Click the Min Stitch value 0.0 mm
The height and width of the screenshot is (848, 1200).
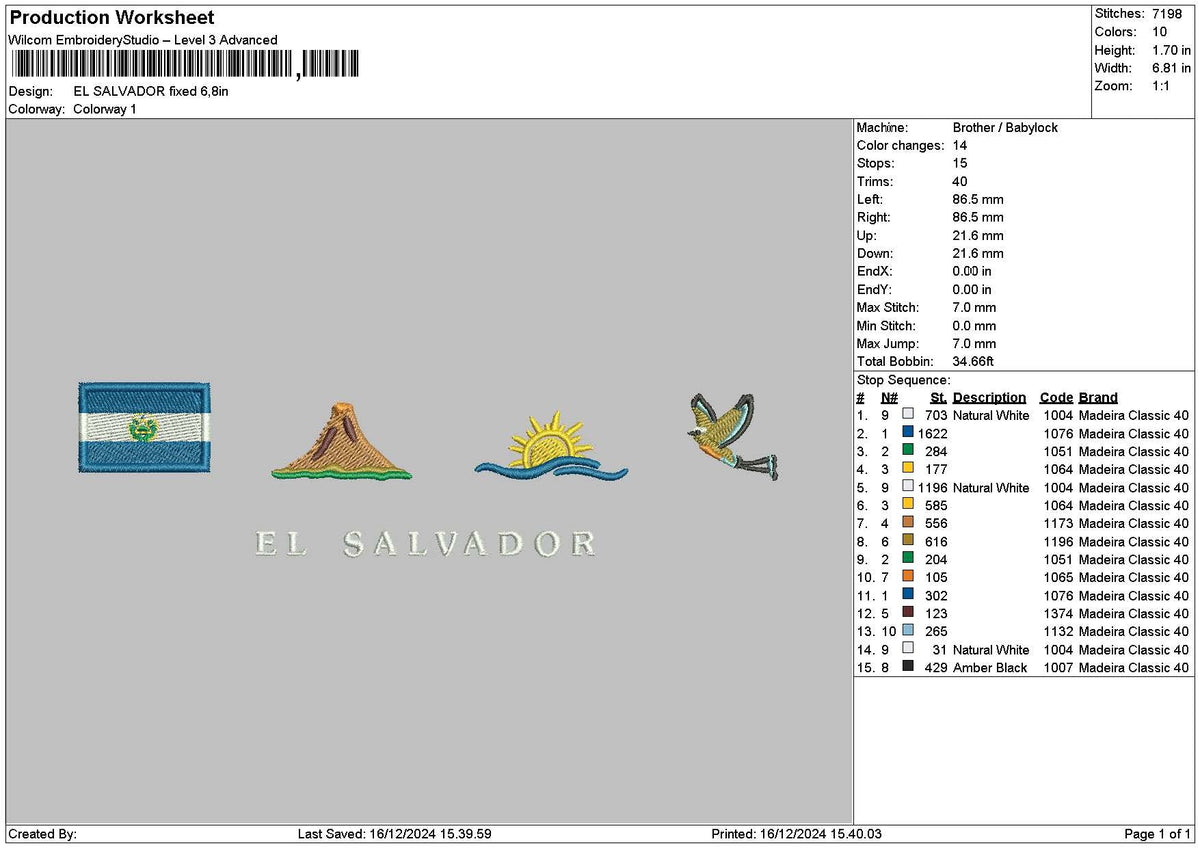coord(974,326)
